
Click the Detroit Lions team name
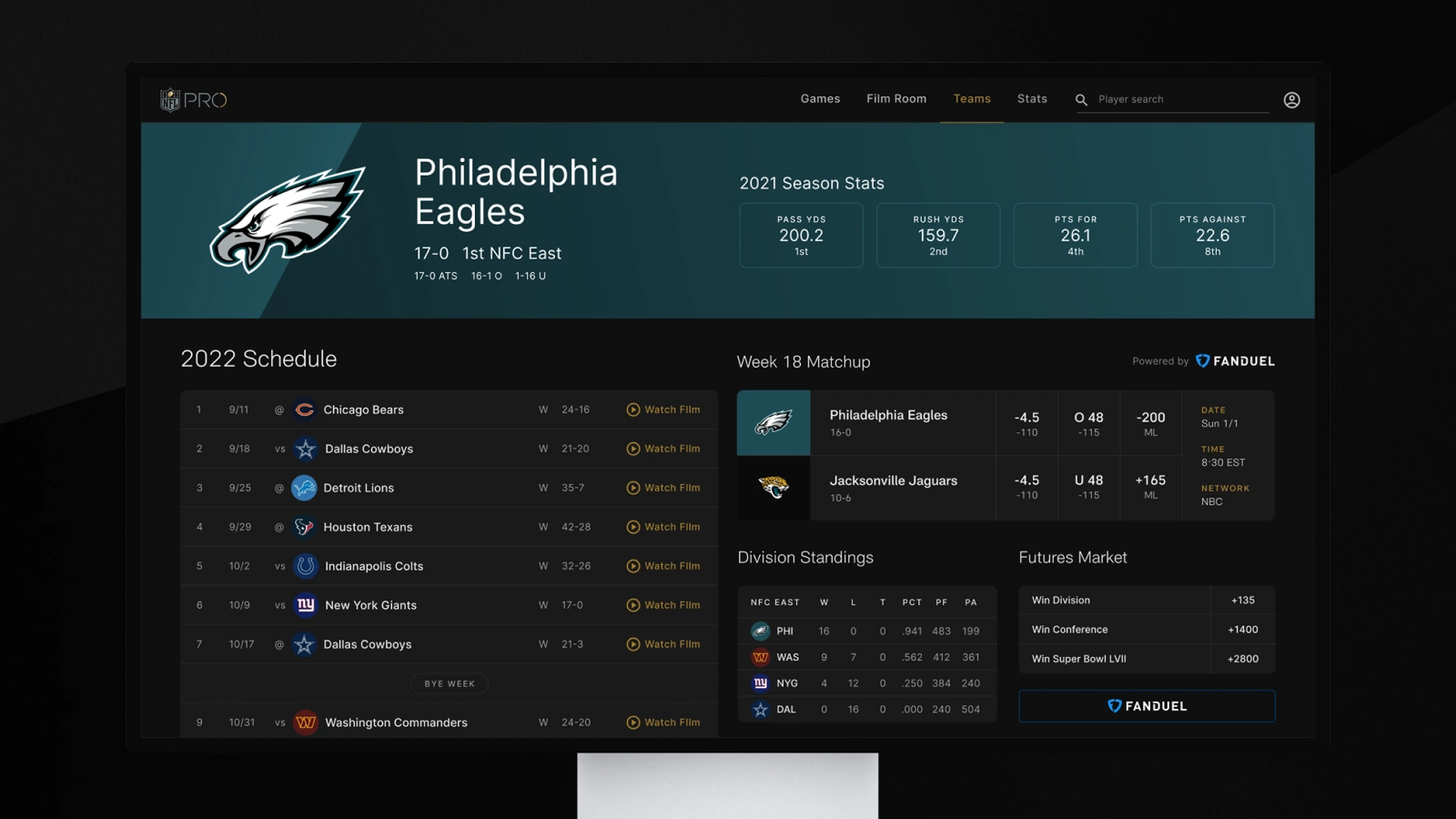click(x=359, y=488)
